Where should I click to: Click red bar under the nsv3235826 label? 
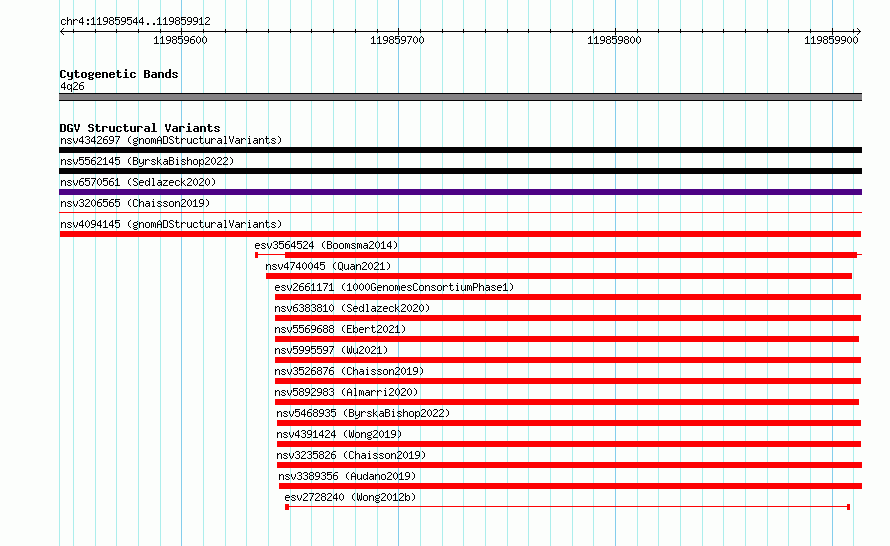569,465
